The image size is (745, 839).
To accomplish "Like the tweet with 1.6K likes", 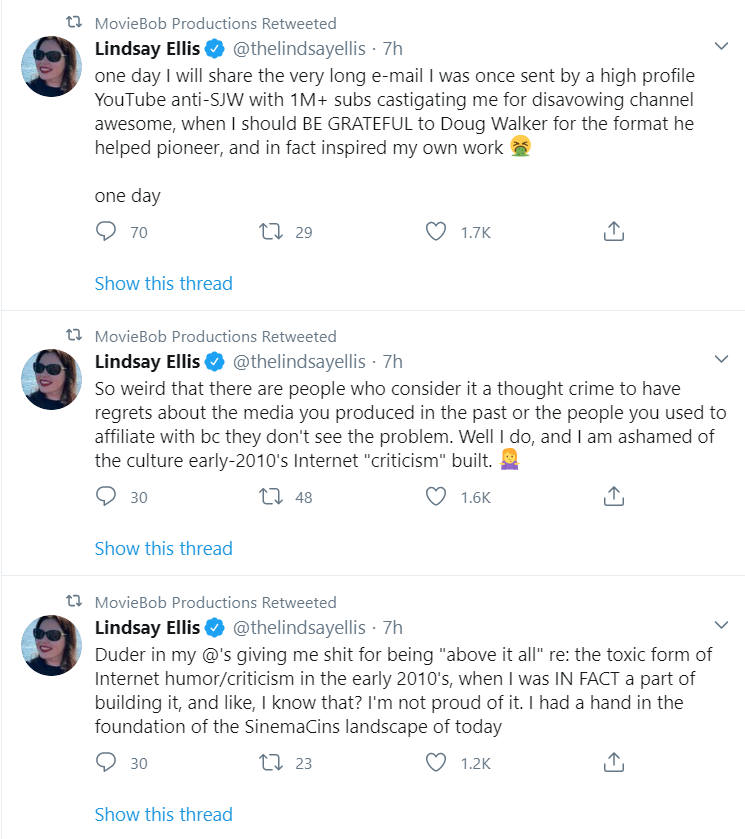I will coord(436,497).
